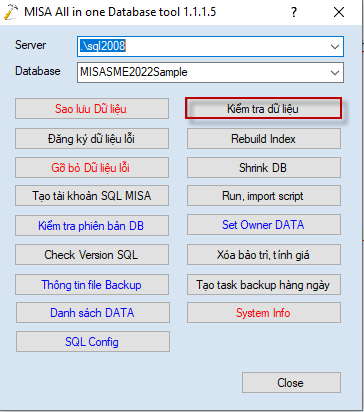Show Danh sách DATA
This screenshot has width=364, height=412.
[x=93, y=313]
